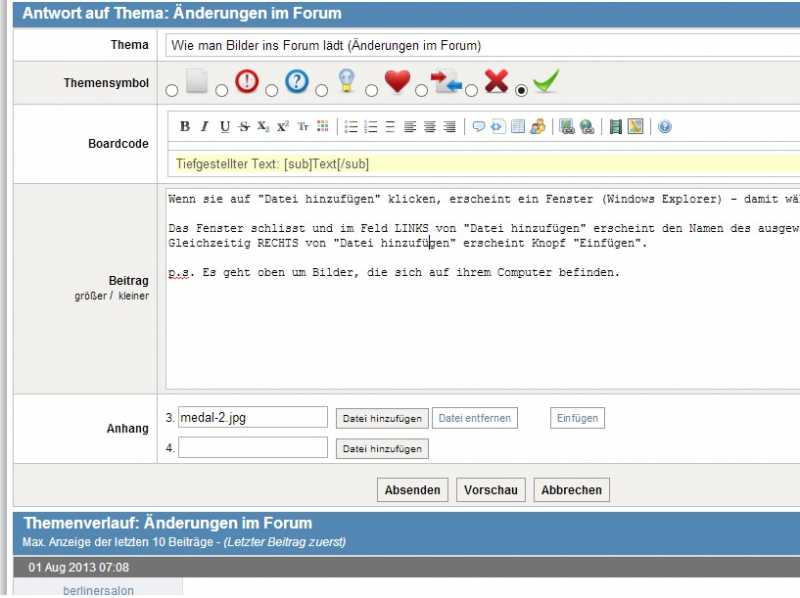Center-align the text

pos(429,127)
